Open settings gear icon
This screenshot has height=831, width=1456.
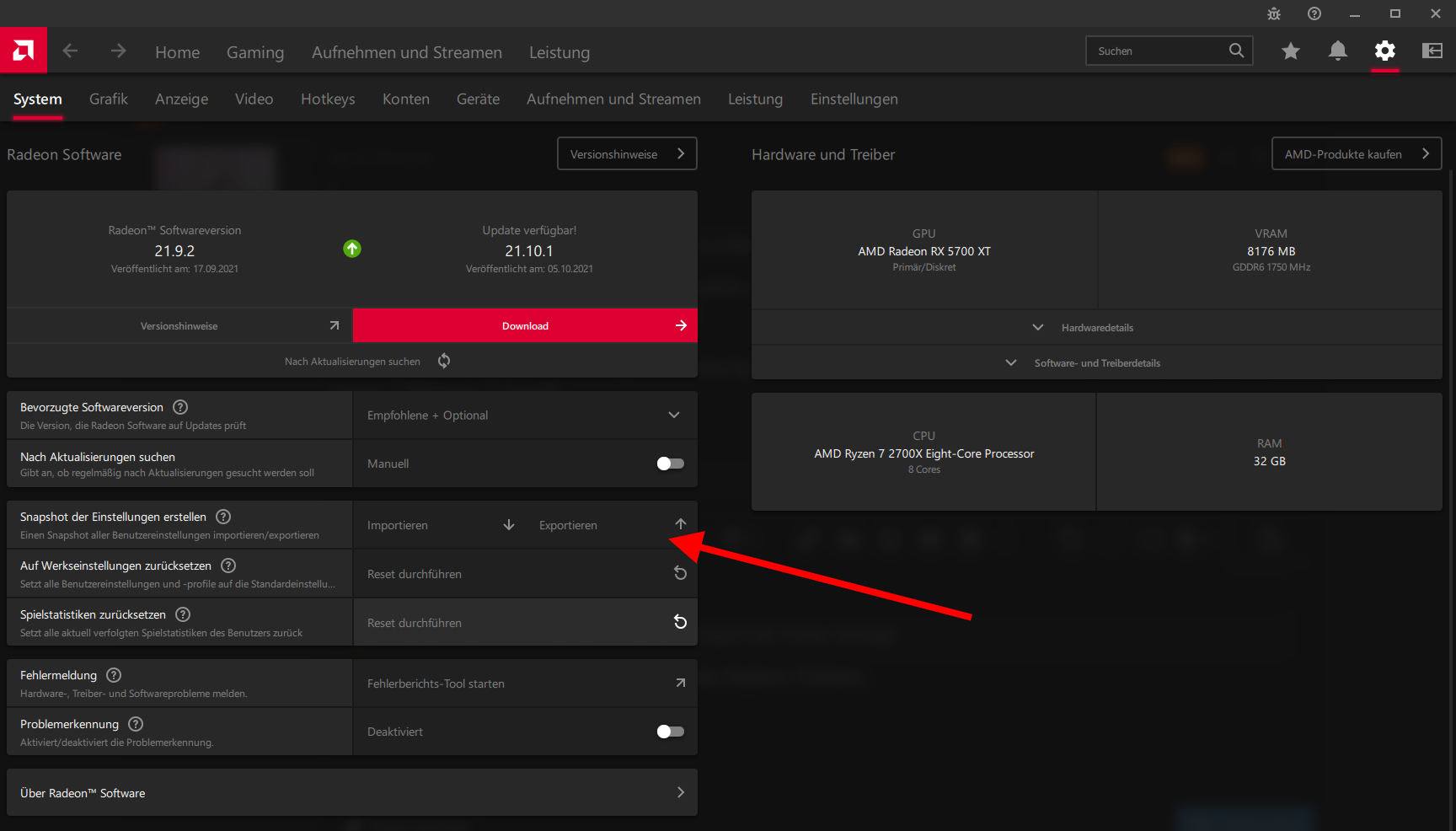pos(1384,51)
